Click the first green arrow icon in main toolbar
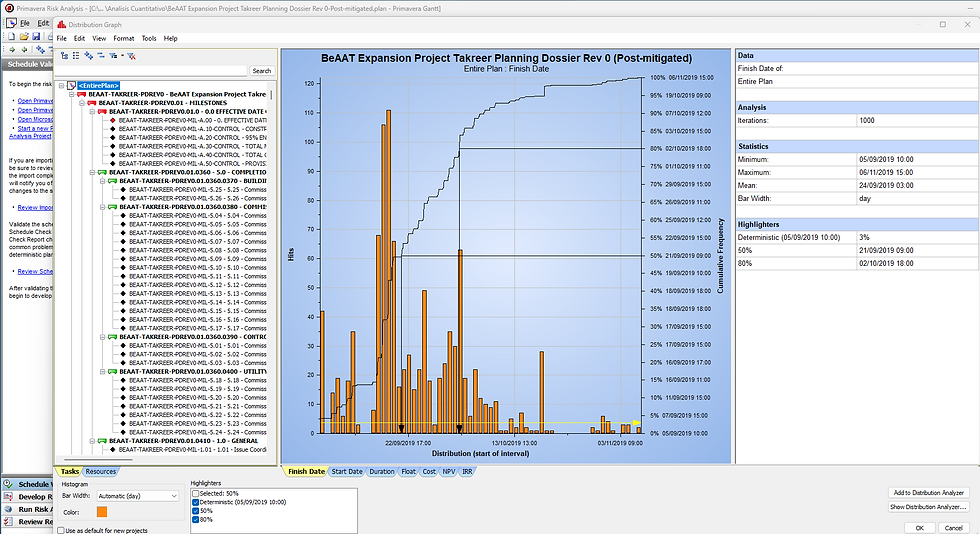 [12, 49]
